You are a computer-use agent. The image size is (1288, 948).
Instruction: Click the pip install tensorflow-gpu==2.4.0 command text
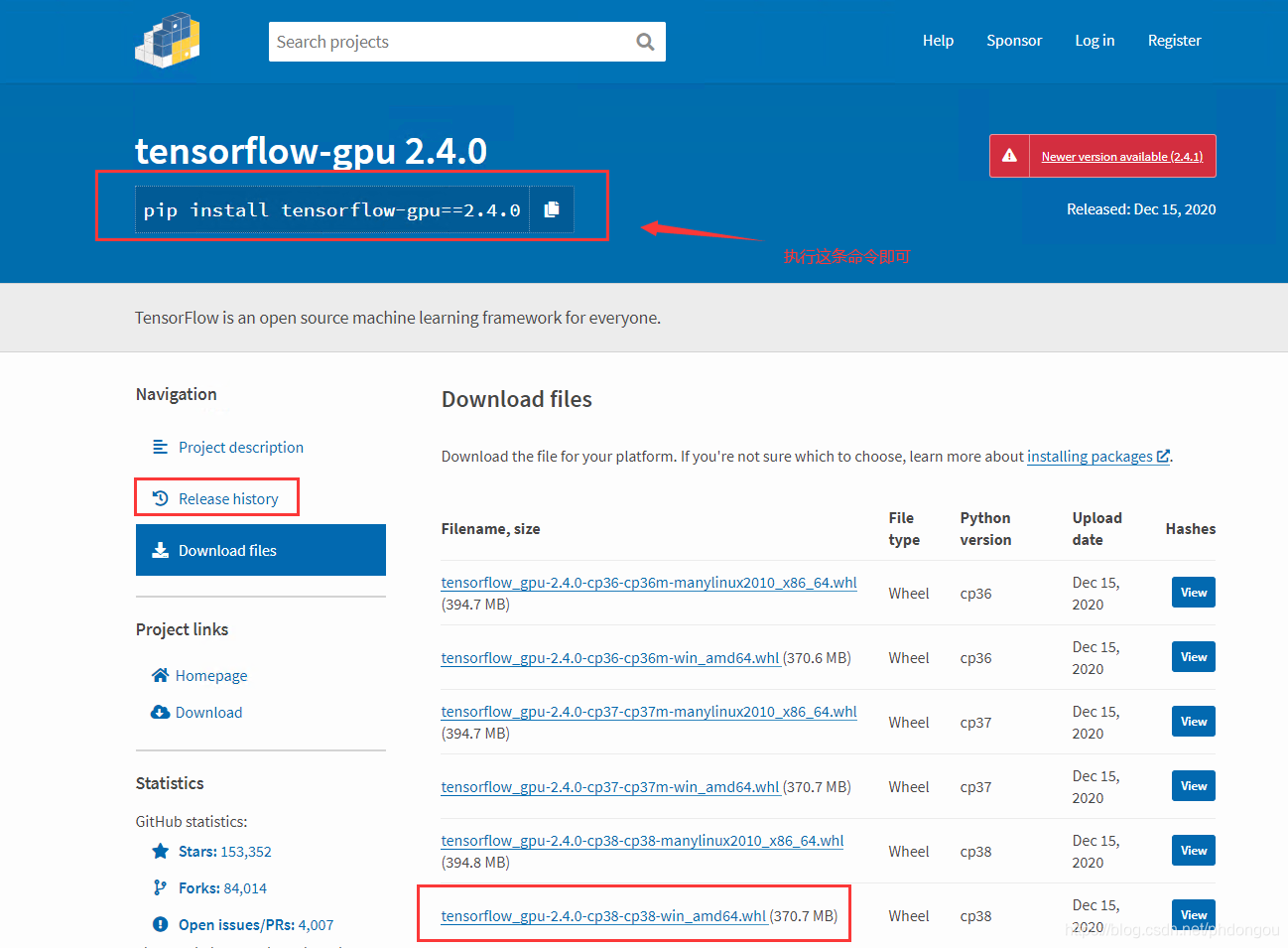[331, 209]
